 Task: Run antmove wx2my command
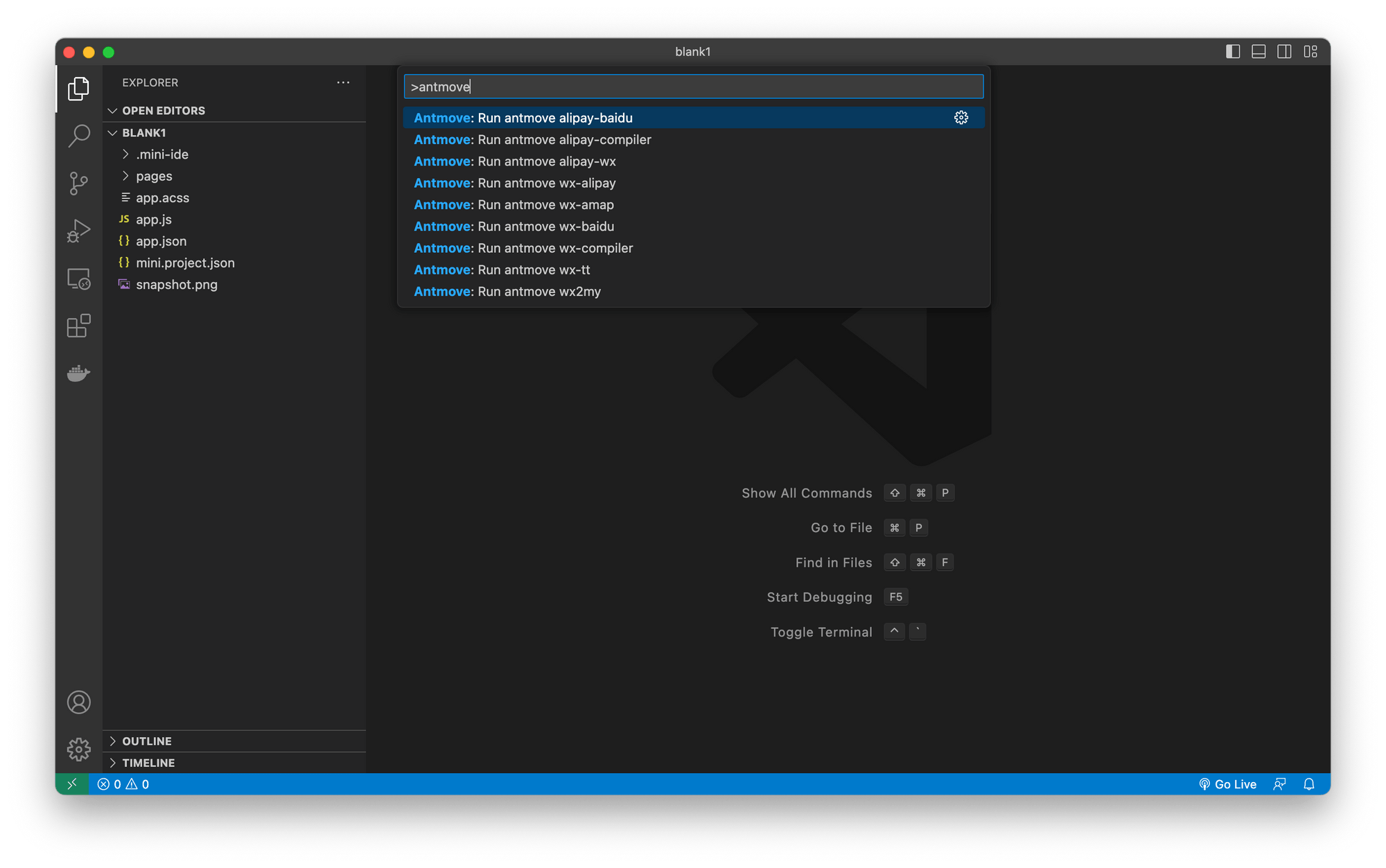pyautogui.click(x=694, y=292)
